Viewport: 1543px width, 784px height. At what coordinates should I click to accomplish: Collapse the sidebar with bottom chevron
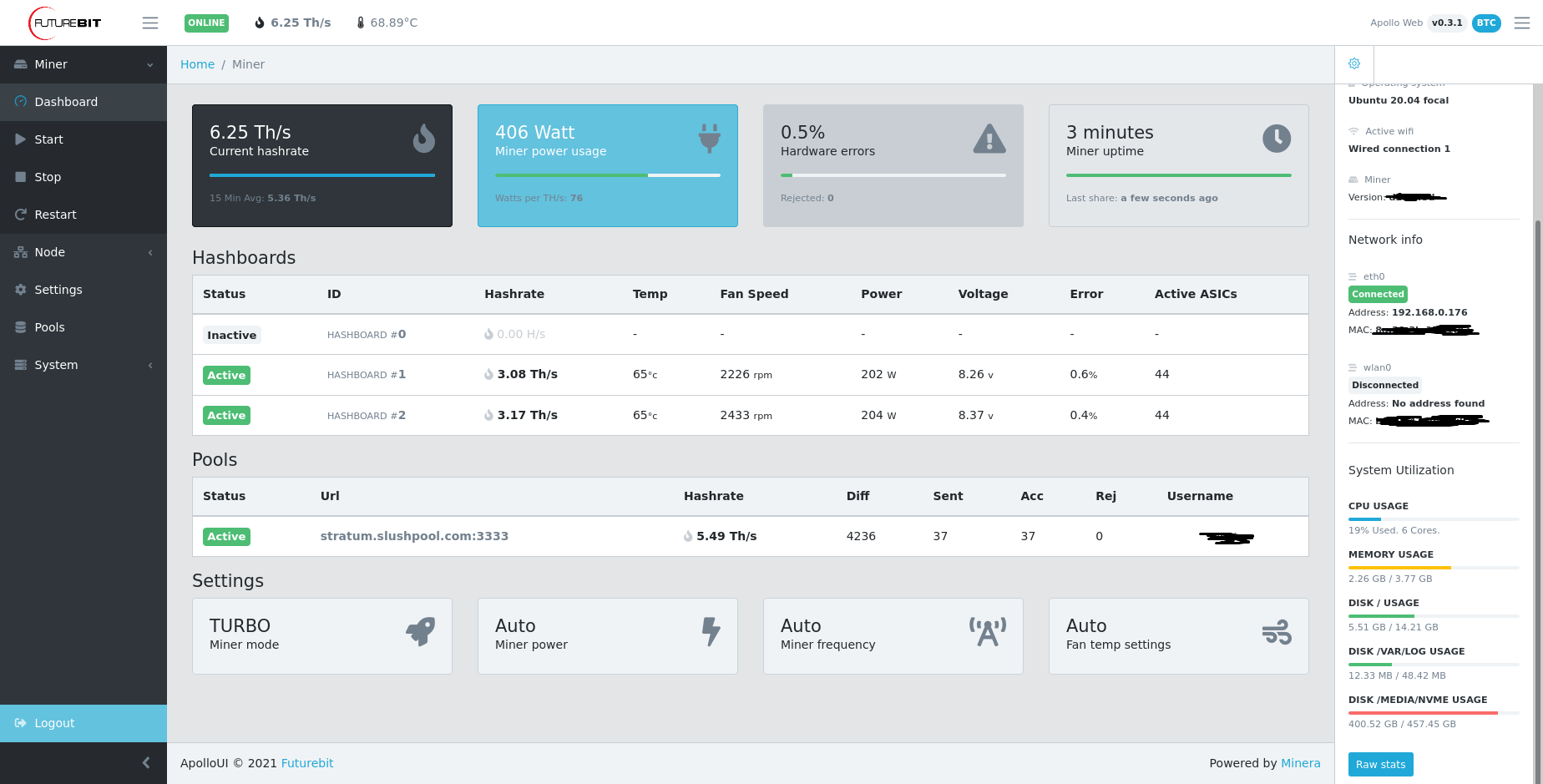pyautogui.click(x=146, y=762)
